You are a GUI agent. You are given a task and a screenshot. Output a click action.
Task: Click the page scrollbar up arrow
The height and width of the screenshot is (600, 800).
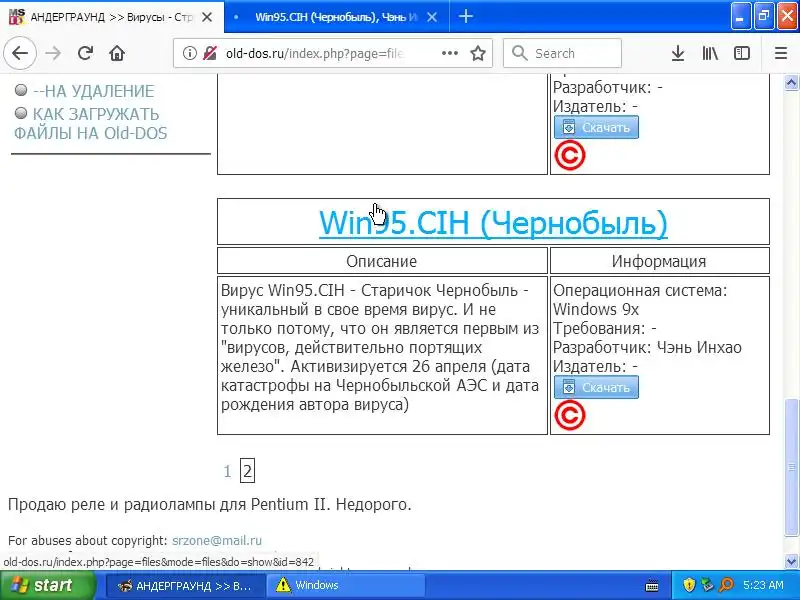[x=791, y=83]
